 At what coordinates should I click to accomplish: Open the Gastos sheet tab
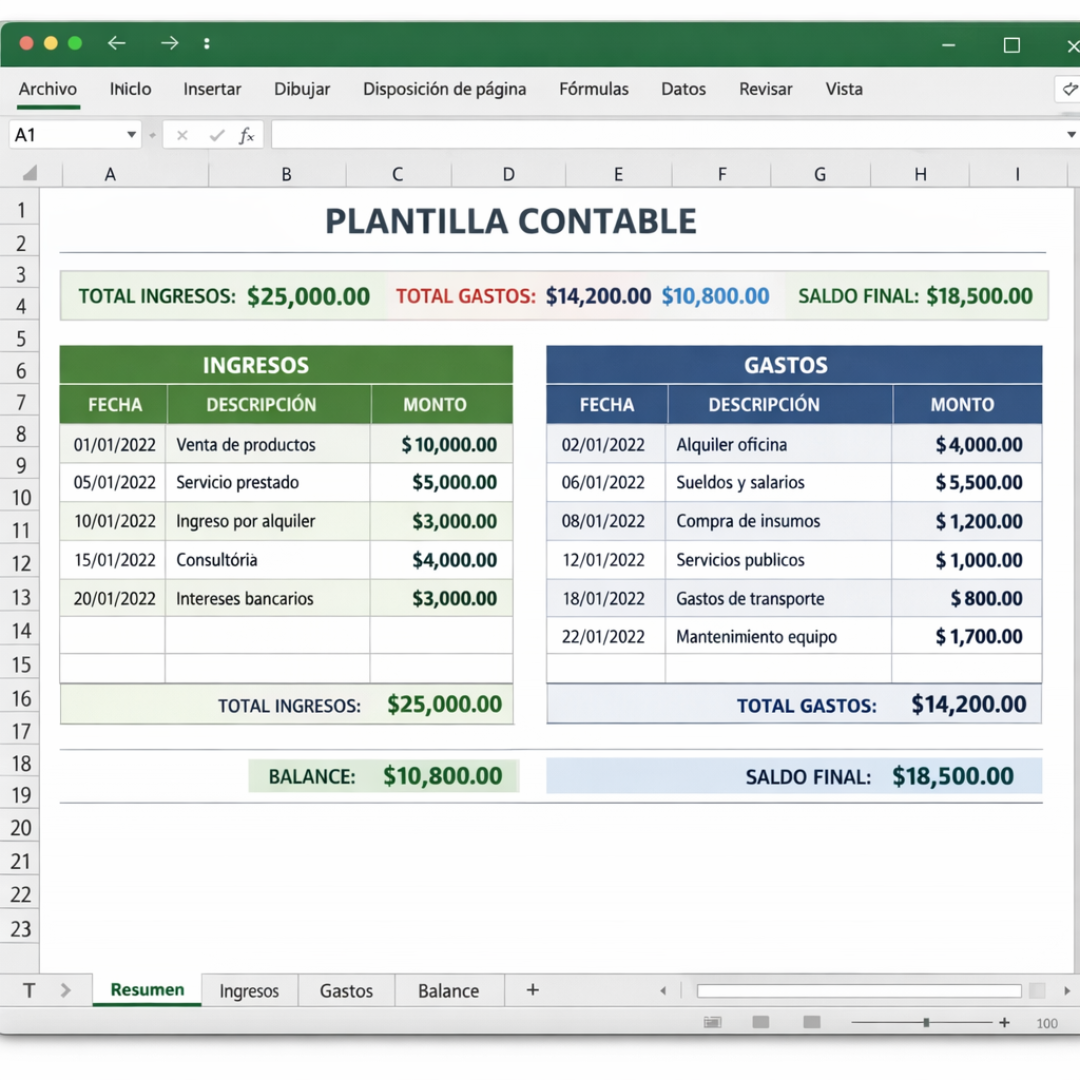[x=345, y=990]
